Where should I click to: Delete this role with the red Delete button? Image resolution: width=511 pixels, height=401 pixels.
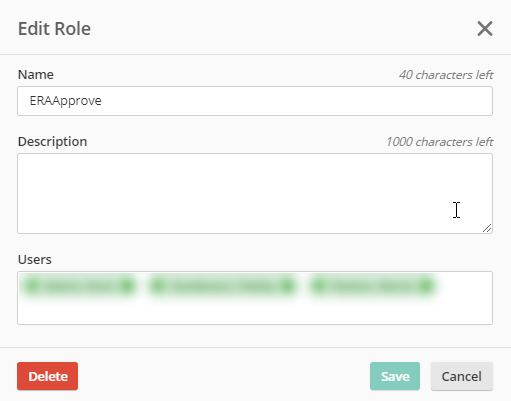point(48,376)
